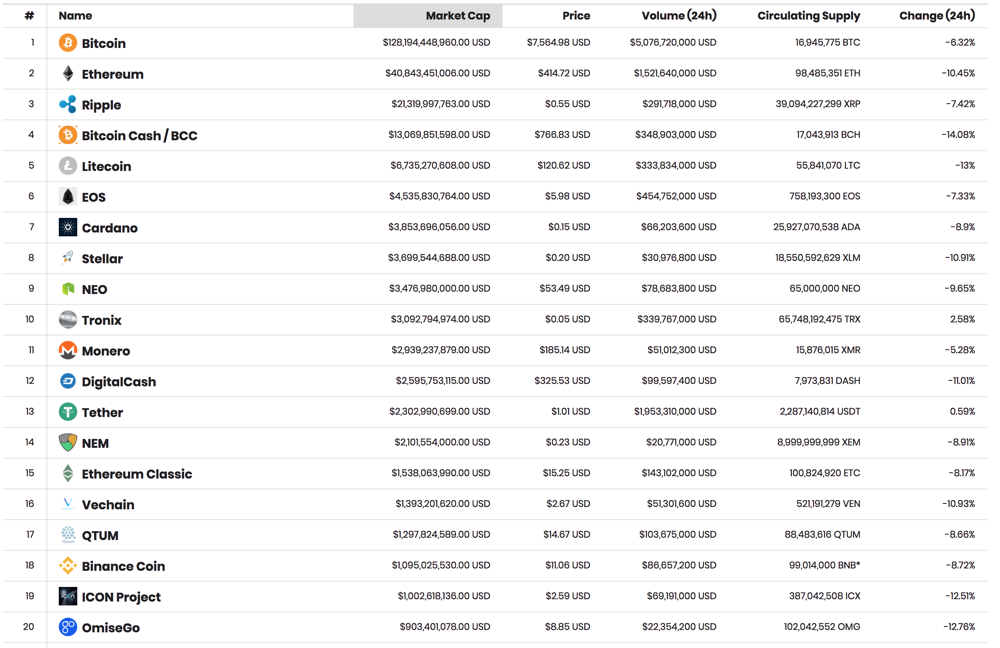
Task: Select OmiseGo market cap $903,401,078.00 USD
Action: click(445, 626)
